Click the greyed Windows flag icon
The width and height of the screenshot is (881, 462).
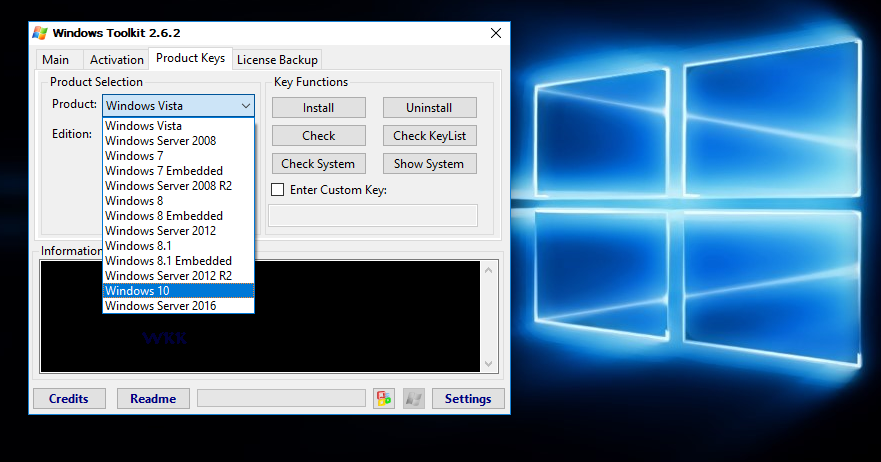(414, 398)
